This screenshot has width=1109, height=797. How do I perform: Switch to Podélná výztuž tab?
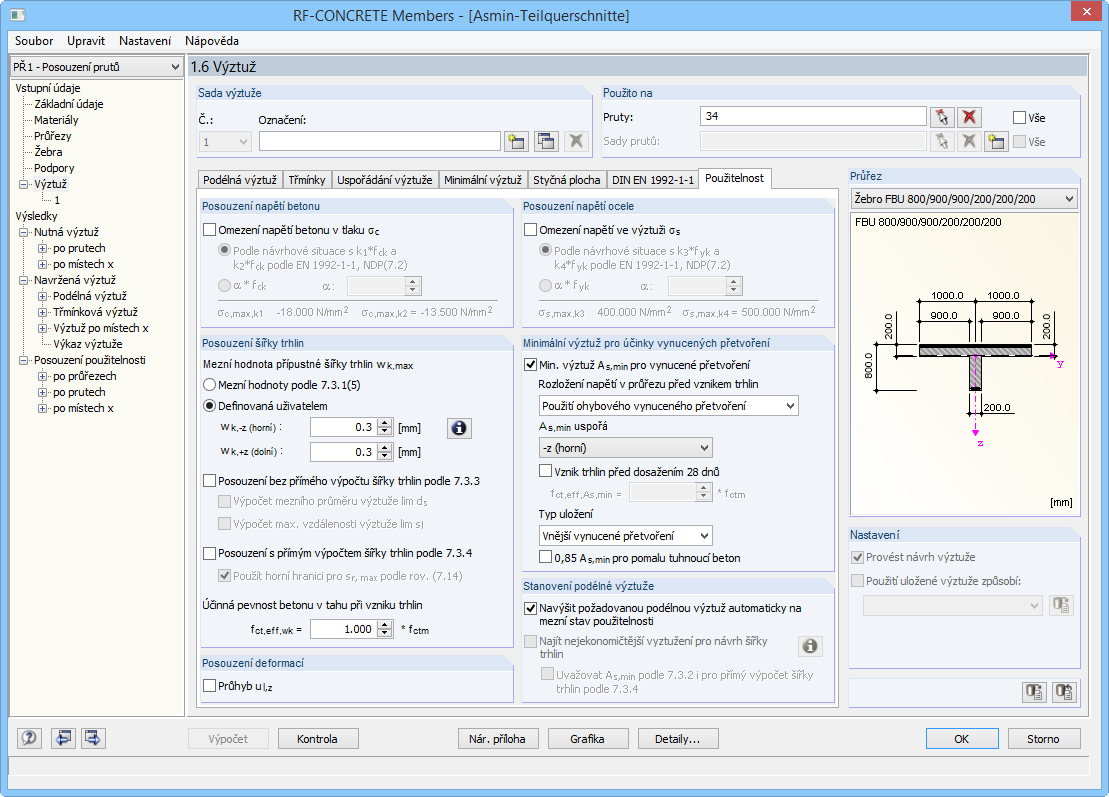click(240, 180)
